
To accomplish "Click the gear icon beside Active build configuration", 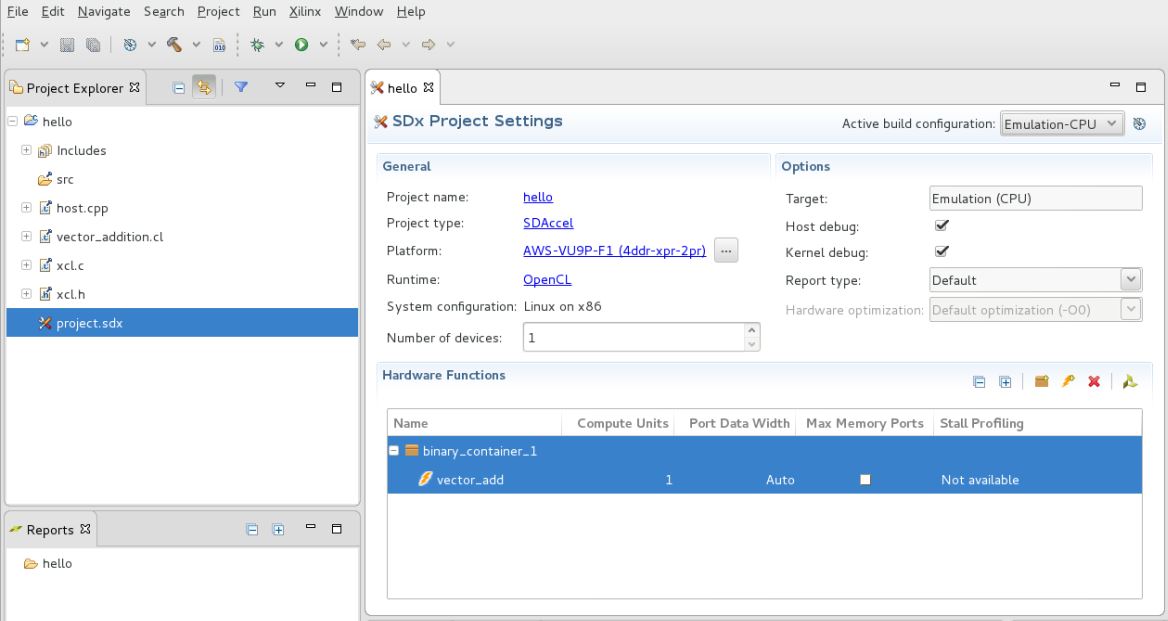I will [1140, 124].
